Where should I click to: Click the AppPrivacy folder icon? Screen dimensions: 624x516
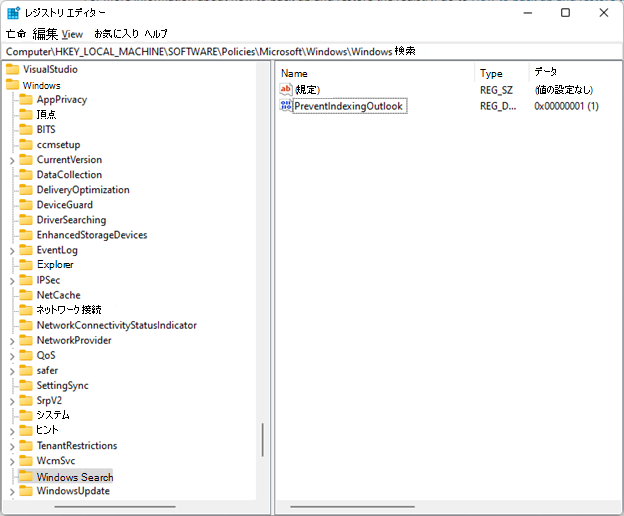[26, 99]
